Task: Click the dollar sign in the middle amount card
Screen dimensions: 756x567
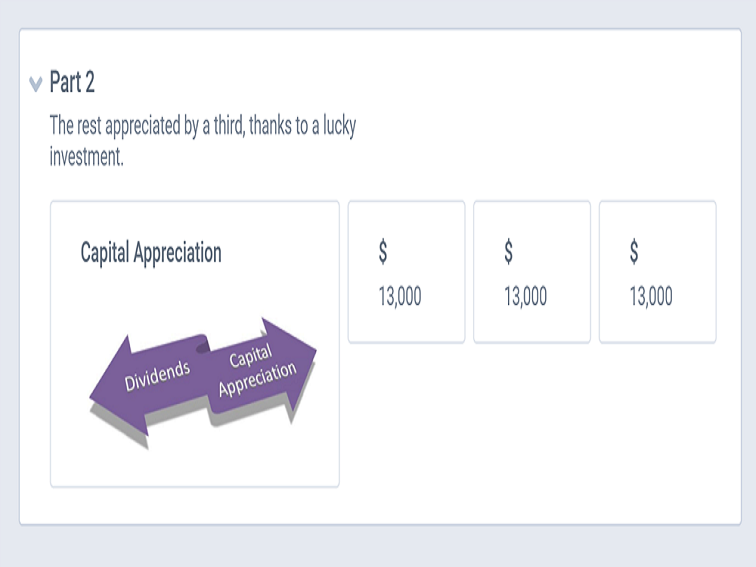Action: [x=509, y=252]
